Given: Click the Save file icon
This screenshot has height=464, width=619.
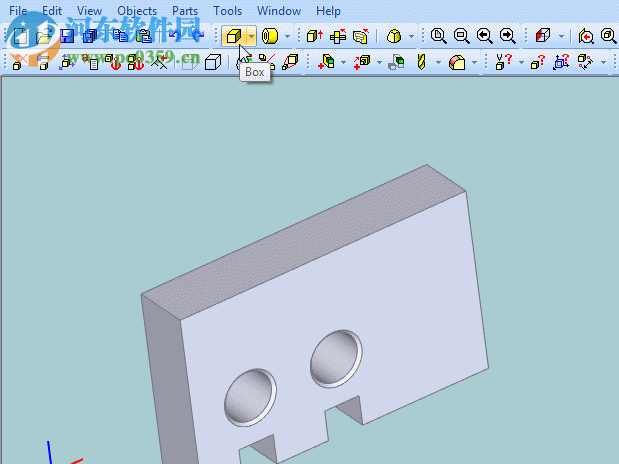Looking at the screenshot, I should coord(67,36).
